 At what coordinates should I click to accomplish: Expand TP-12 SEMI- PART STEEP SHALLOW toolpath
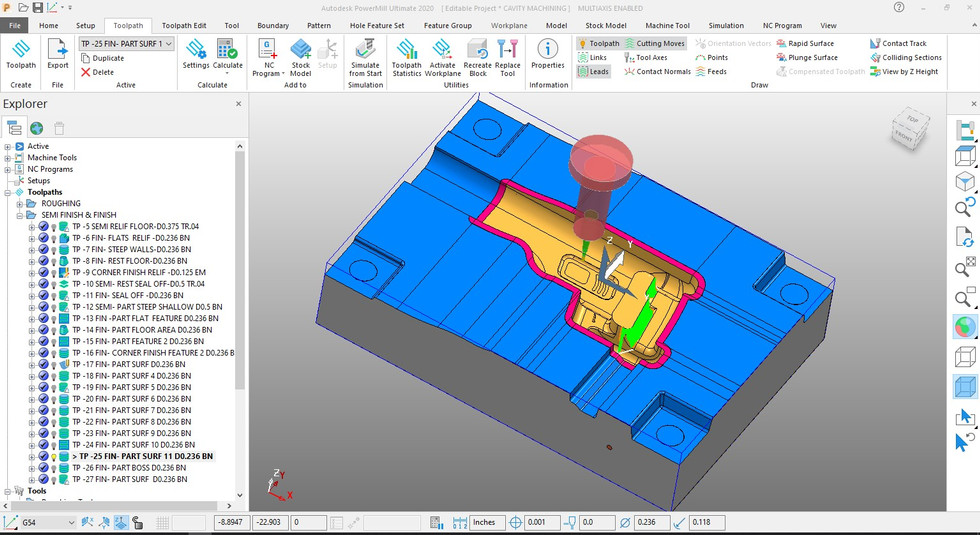click(31, 308)
